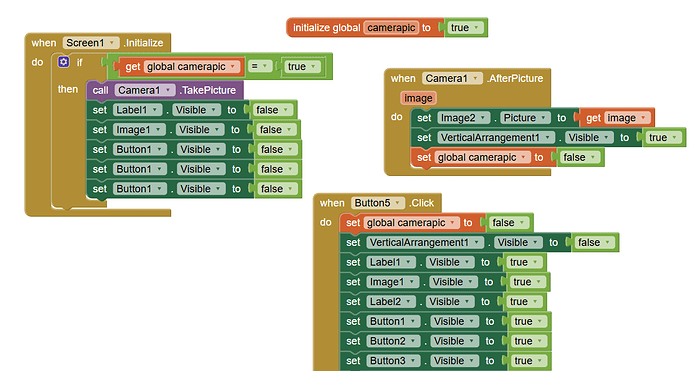
Task: Select the call Camera1 TakePicture purple block
Action: coord(165,90)
